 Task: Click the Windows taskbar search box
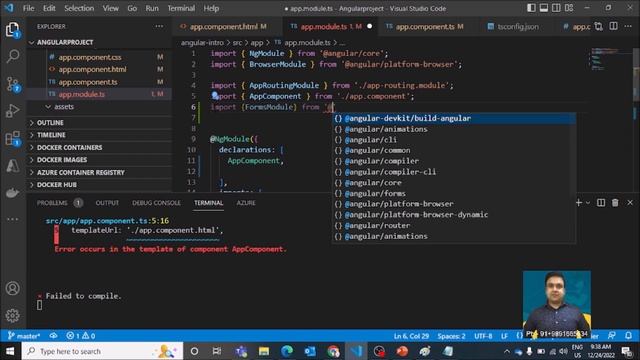tap(102, 351)
